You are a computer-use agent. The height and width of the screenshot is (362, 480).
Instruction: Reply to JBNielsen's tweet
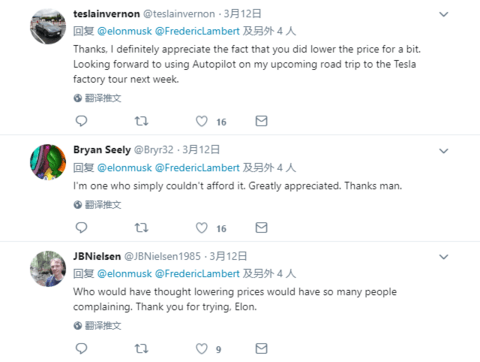tap(81, 348)
